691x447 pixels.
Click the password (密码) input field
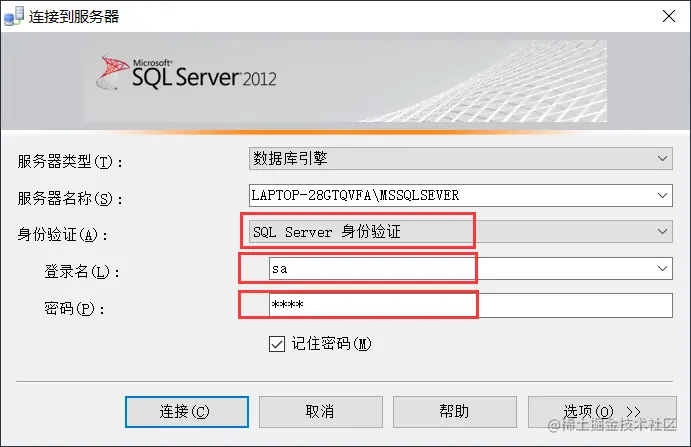point(471,305)
